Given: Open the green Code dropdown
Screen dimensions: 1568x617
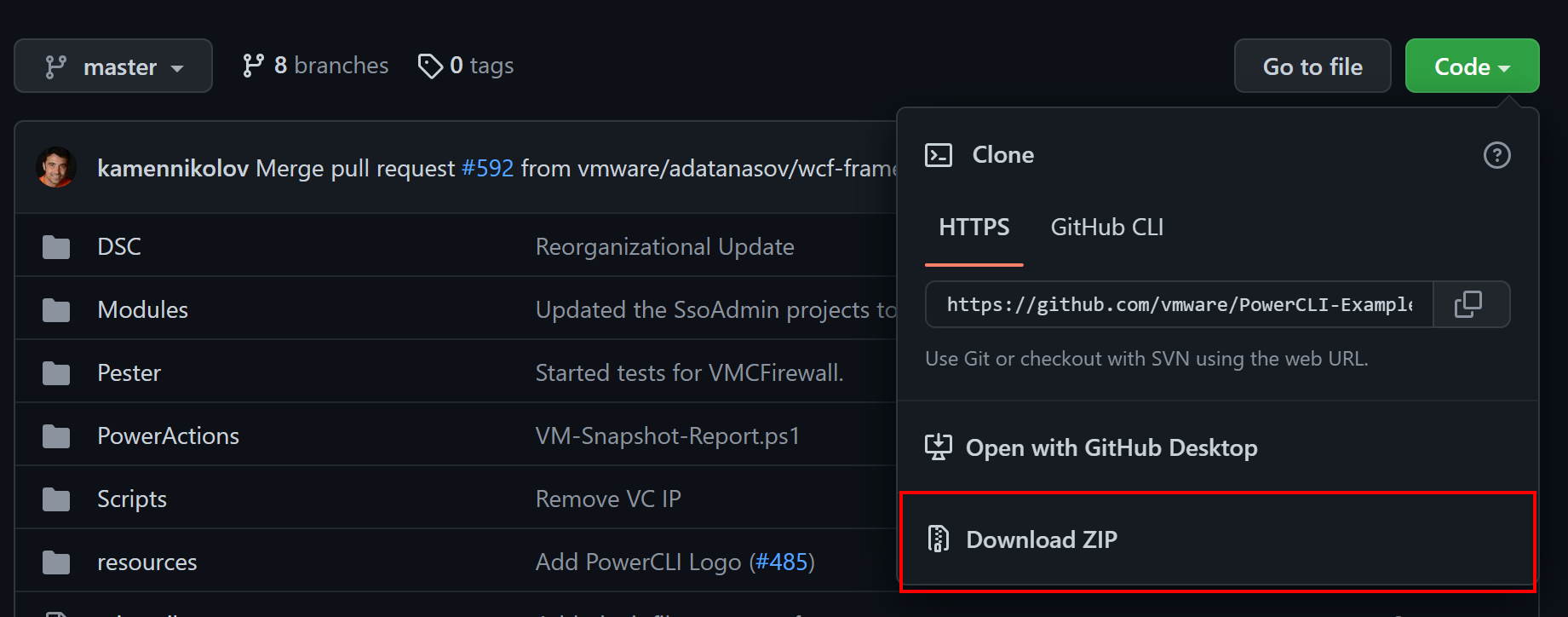Looking at the screenshot, I should pos(1471,66).
